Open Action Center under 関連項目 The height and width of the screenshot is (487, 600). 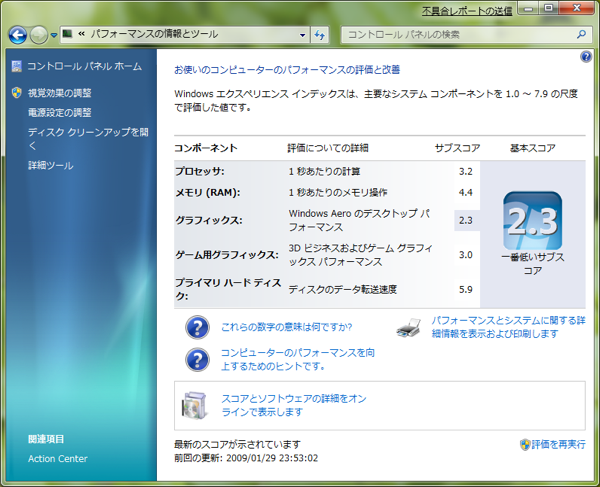click(x=58, y=458)
